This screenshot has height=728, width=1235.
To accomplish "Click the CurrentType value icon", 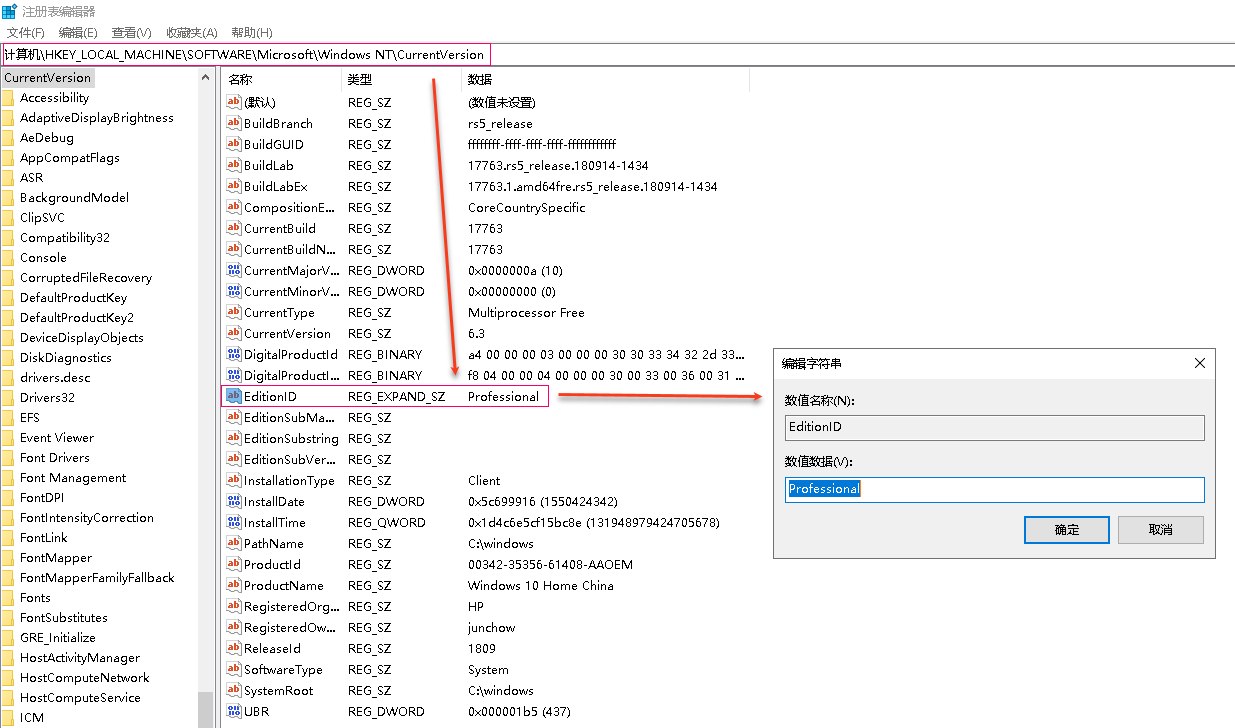I will (x=234, y=312).
